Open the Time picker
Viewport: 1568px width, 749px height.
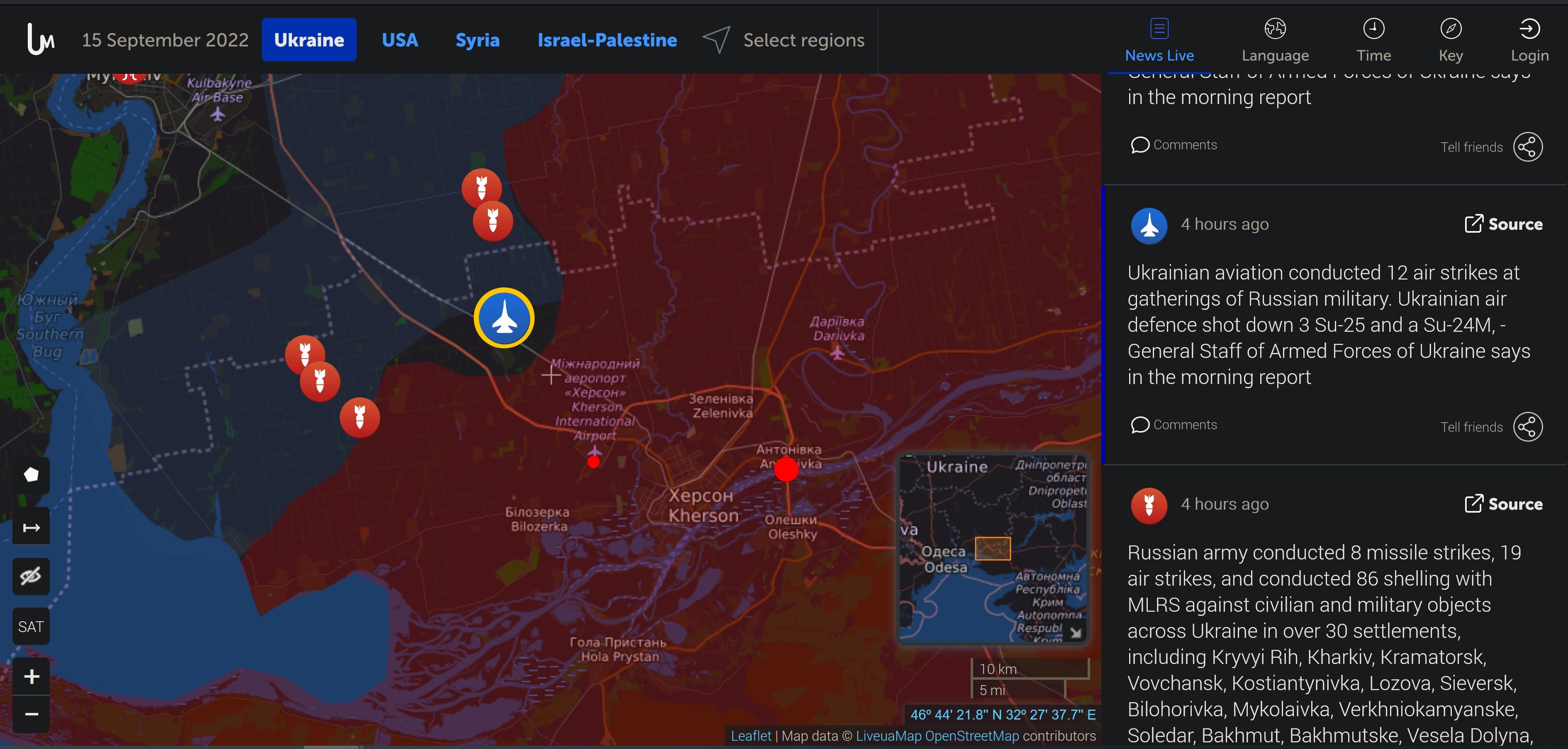[x=1373, y=40]
